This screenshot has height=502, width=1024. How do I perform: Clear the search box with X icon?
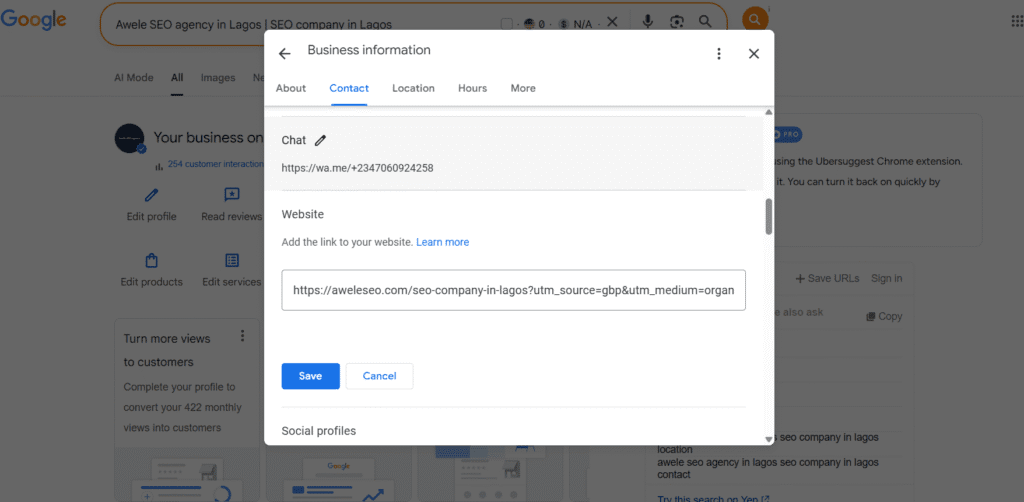[612, 22]
